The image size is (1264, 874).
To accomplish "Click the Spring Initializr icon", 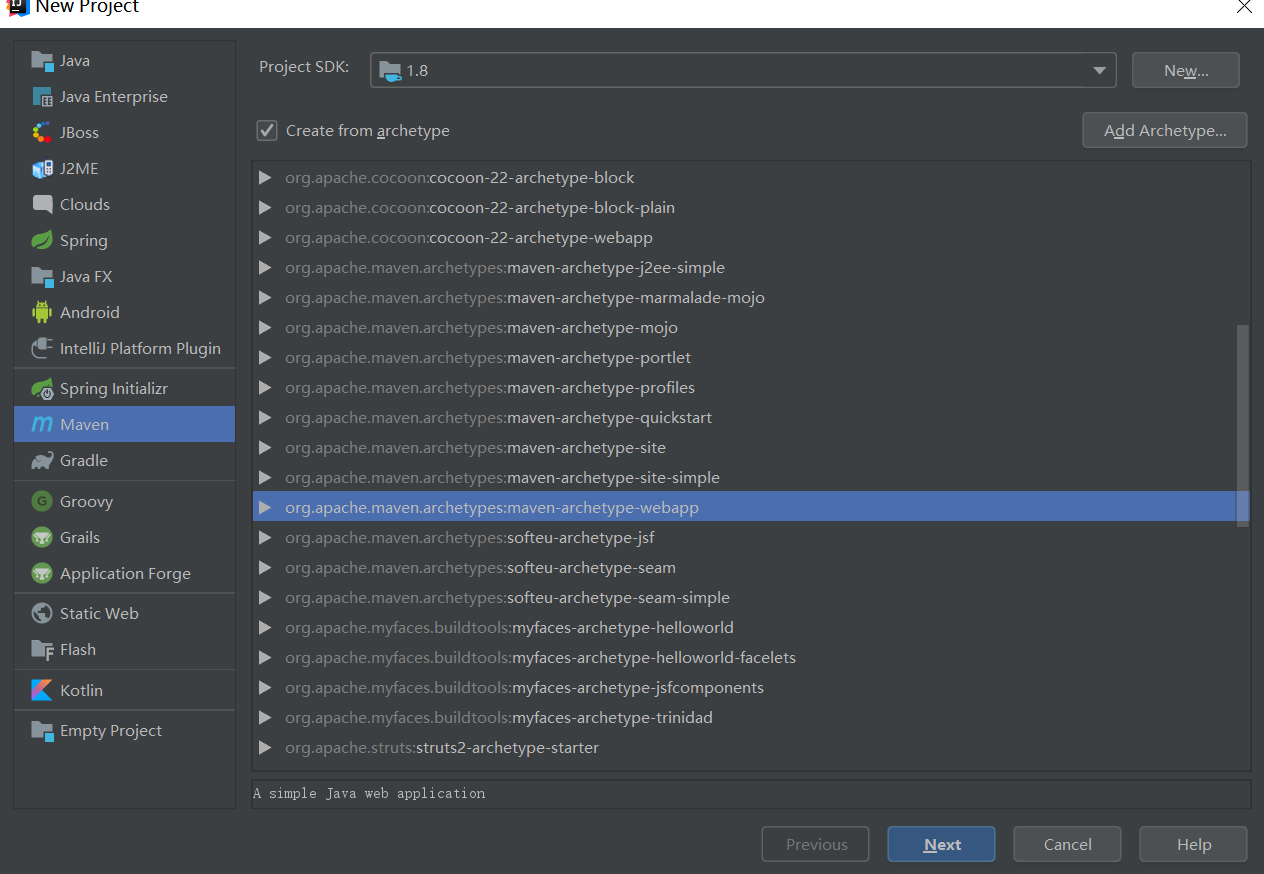I will pos(42,388).
